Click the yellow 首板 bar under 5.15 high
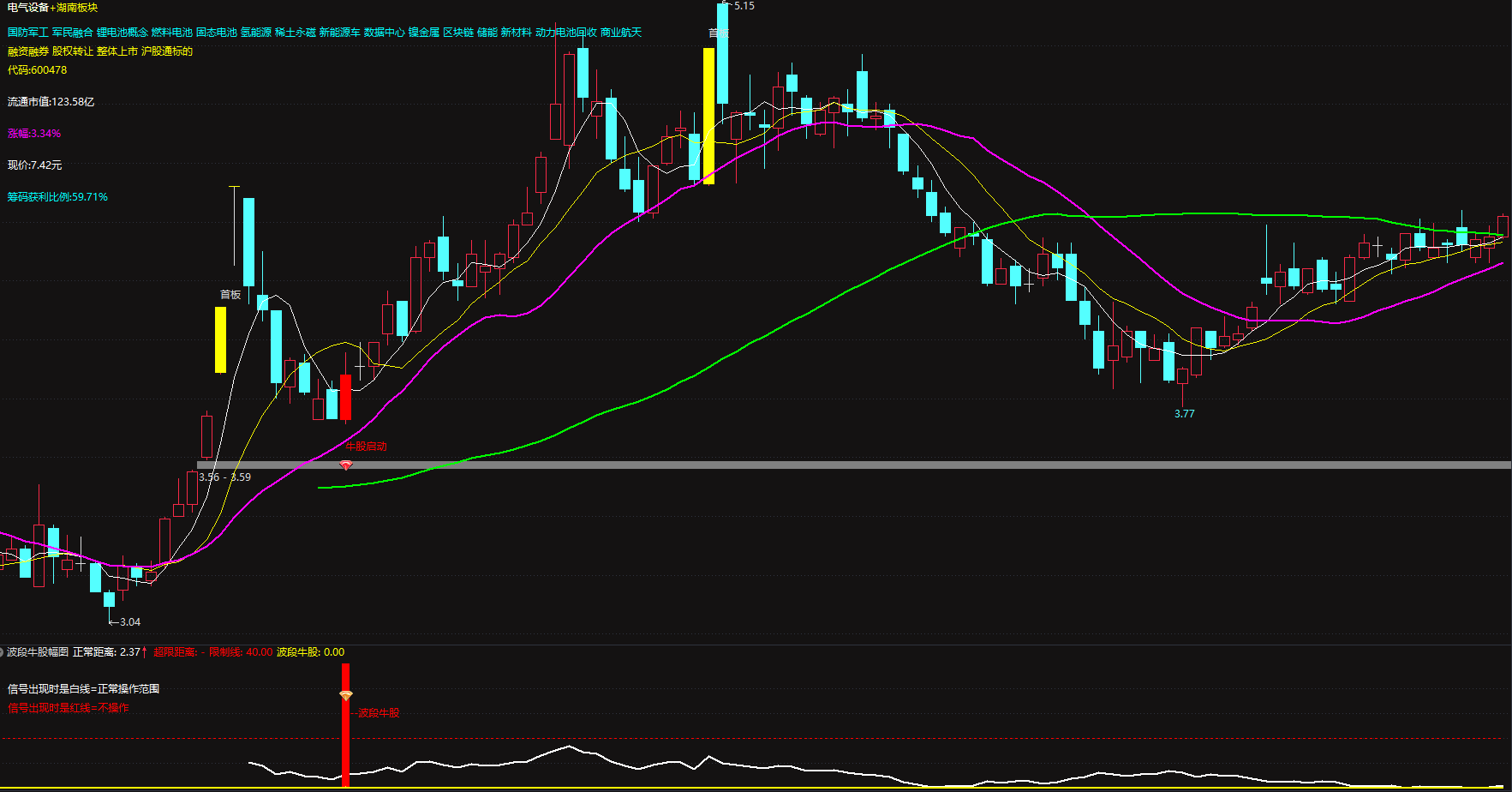This screenshot has height=792, width=1512. pyautogui.click(x=708, y=116)
